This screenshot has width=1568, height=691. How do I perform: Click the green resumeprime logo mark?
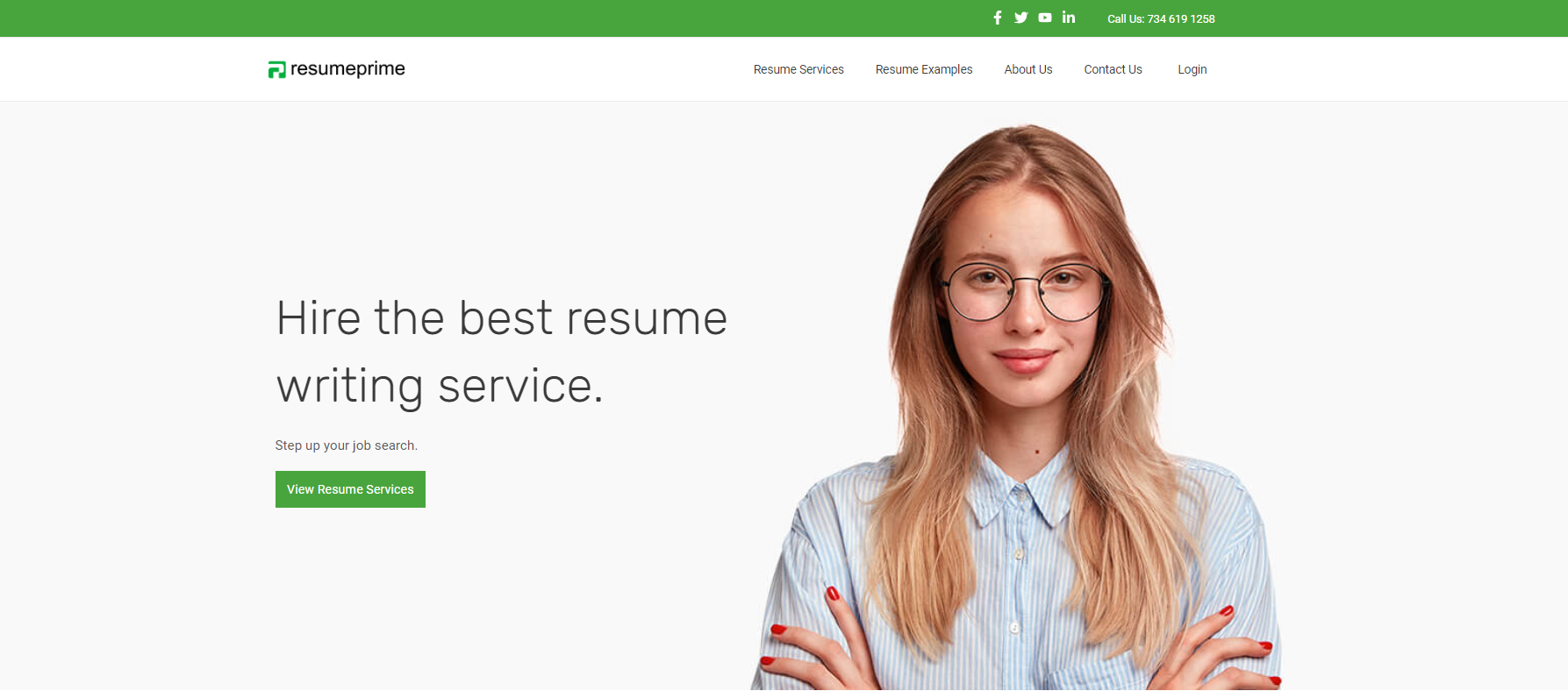point(277,69)
